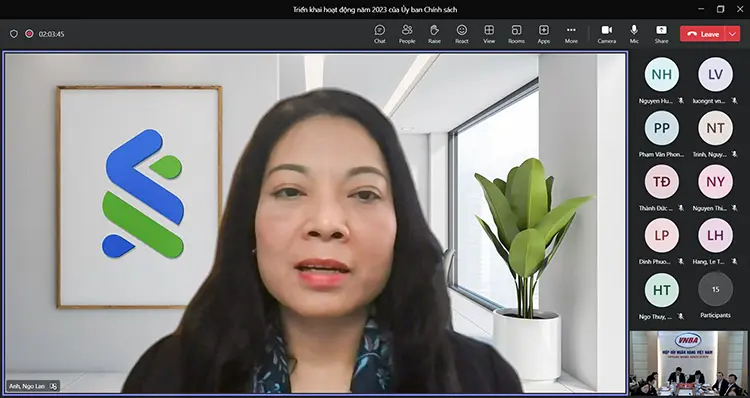
Task: Select the LP Dinh Phuong avatar
Action: [x=662, y=235]
